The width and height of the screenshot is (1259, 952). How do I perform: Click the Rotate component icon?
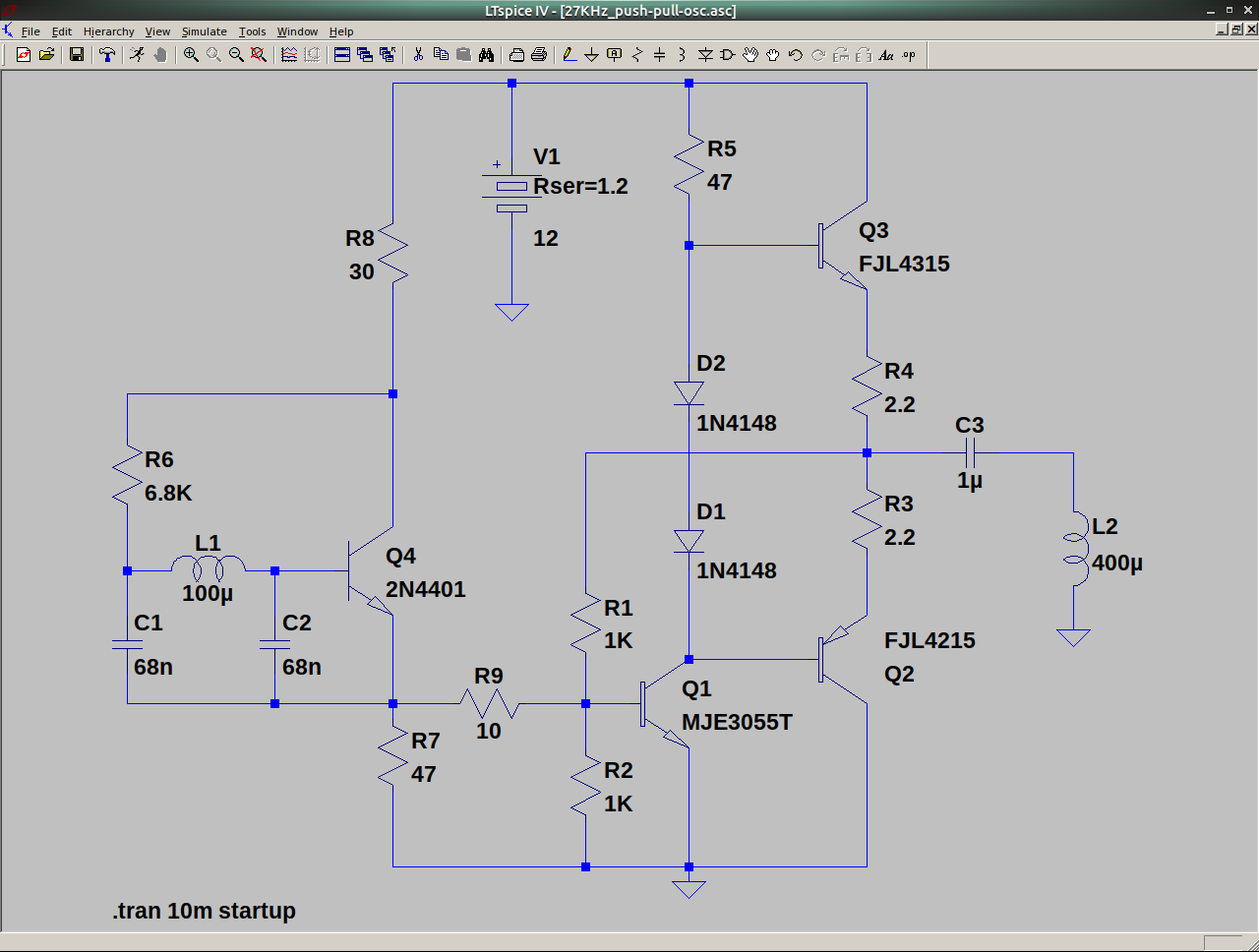tap(841, 55)
